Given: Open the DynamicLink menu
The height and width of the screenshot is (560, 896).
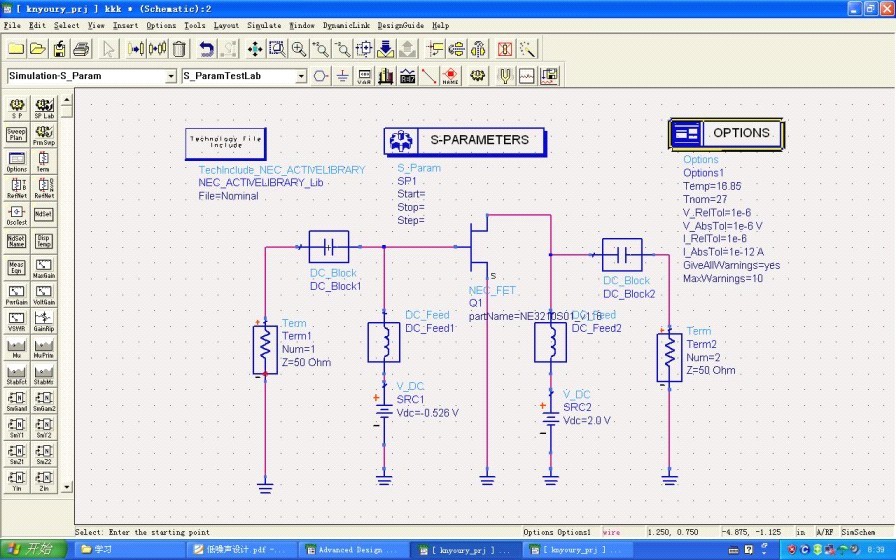Looking at the screenshot, I should (x=346, y=25).
